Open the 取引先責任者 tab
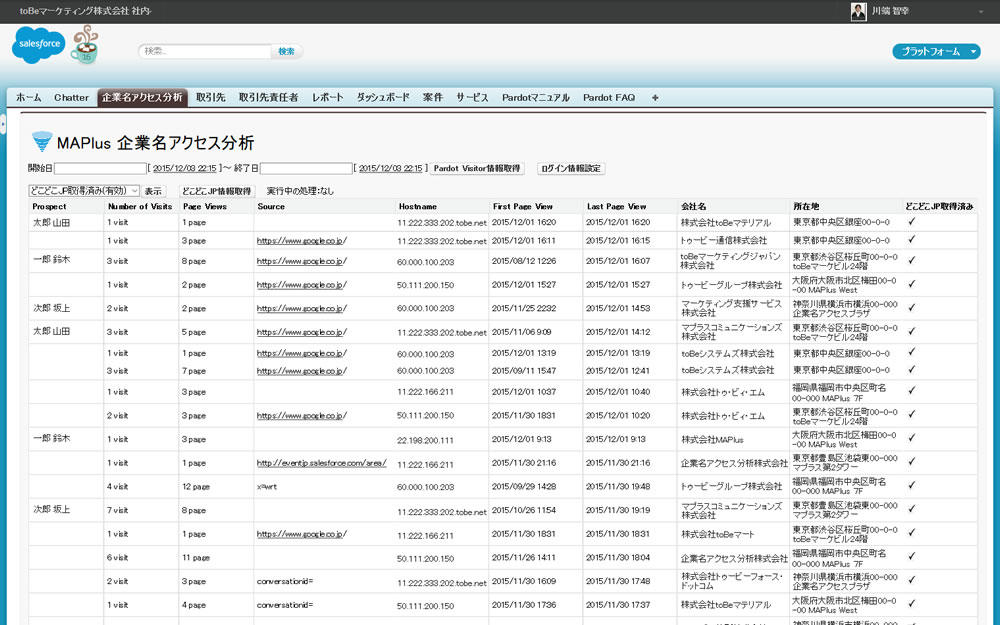Image resolution: width=1000 pixels, height=625 pixels. pos(268,98)
